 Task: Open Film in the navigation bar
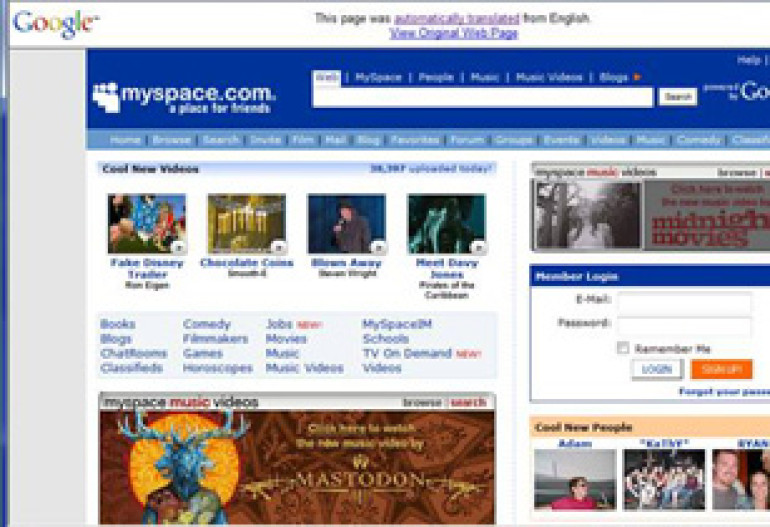click(x=303, y=140)
